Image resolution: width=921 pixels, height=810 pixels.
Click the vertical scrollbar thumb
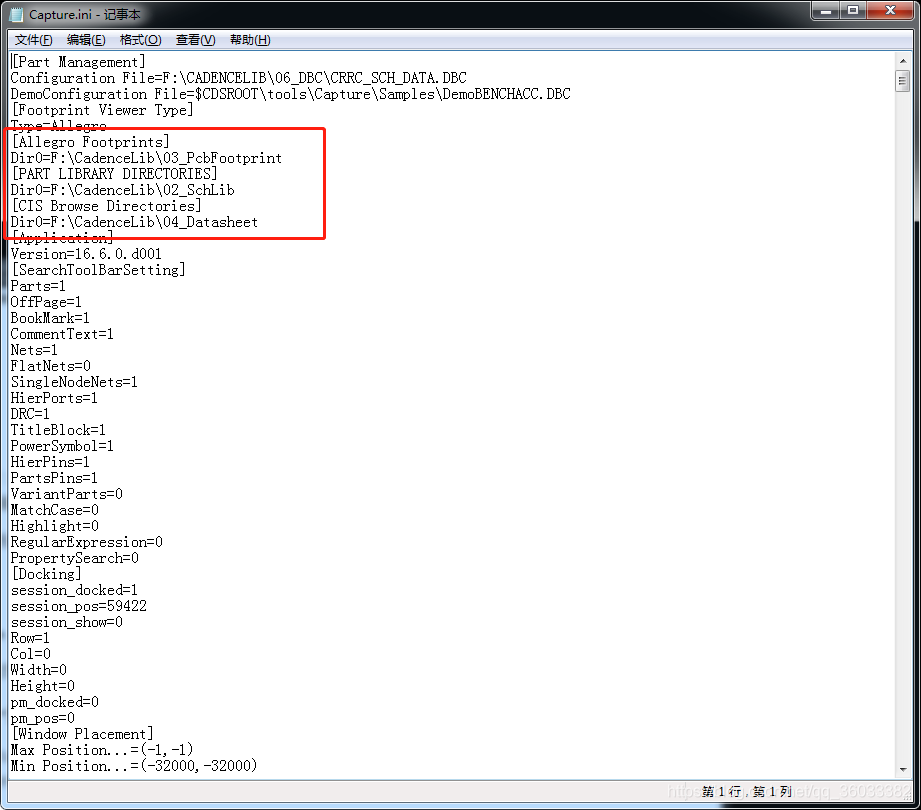903,81
